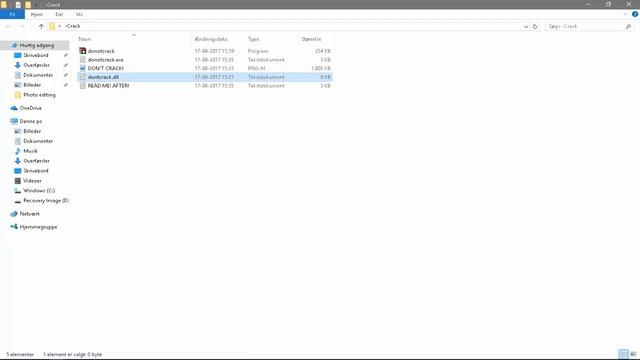Screen dimensions: 640x360
Task: Open the Fil menu tab
Action: click(x=12, y=14)
